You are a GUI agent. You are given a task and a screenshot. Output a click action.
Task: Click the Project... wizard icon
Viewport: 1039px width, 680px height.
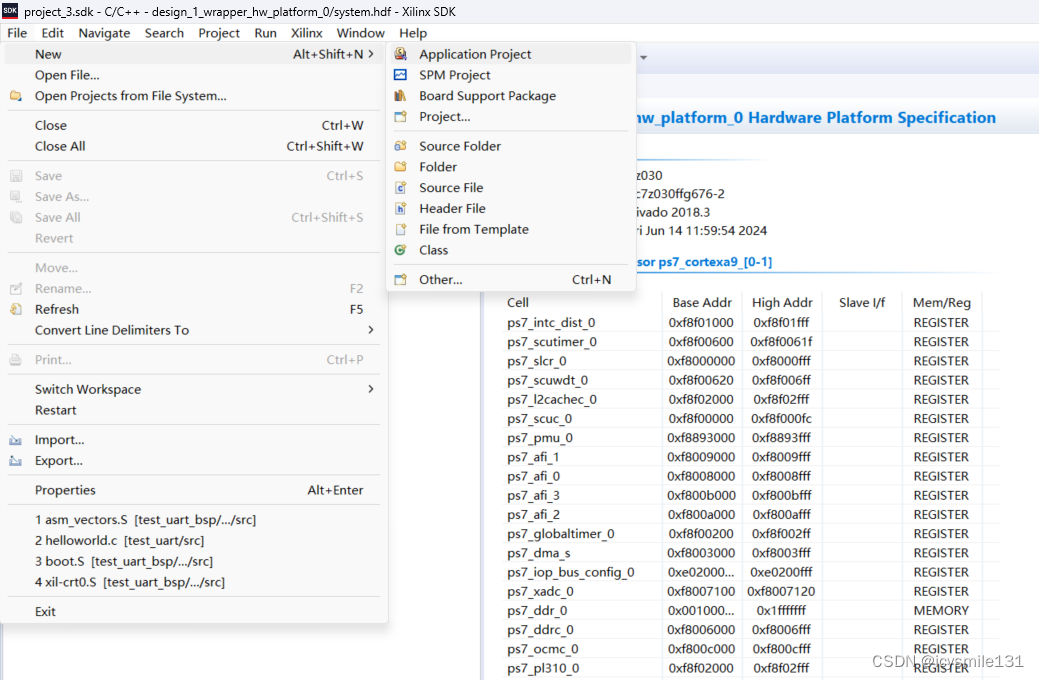click(400, 117)
